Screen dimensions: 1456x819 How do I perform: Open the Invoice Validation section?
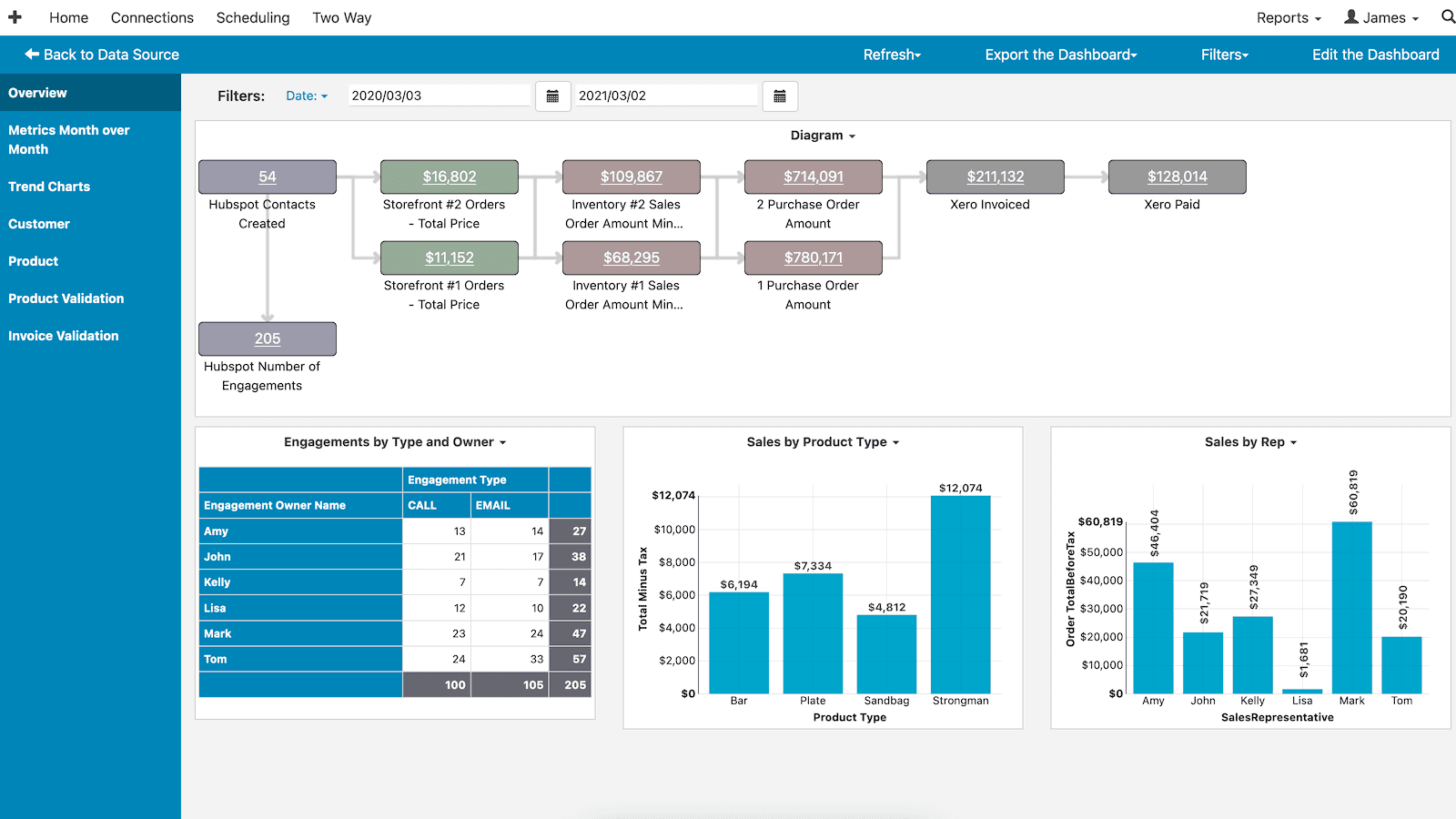click(63, 335)
